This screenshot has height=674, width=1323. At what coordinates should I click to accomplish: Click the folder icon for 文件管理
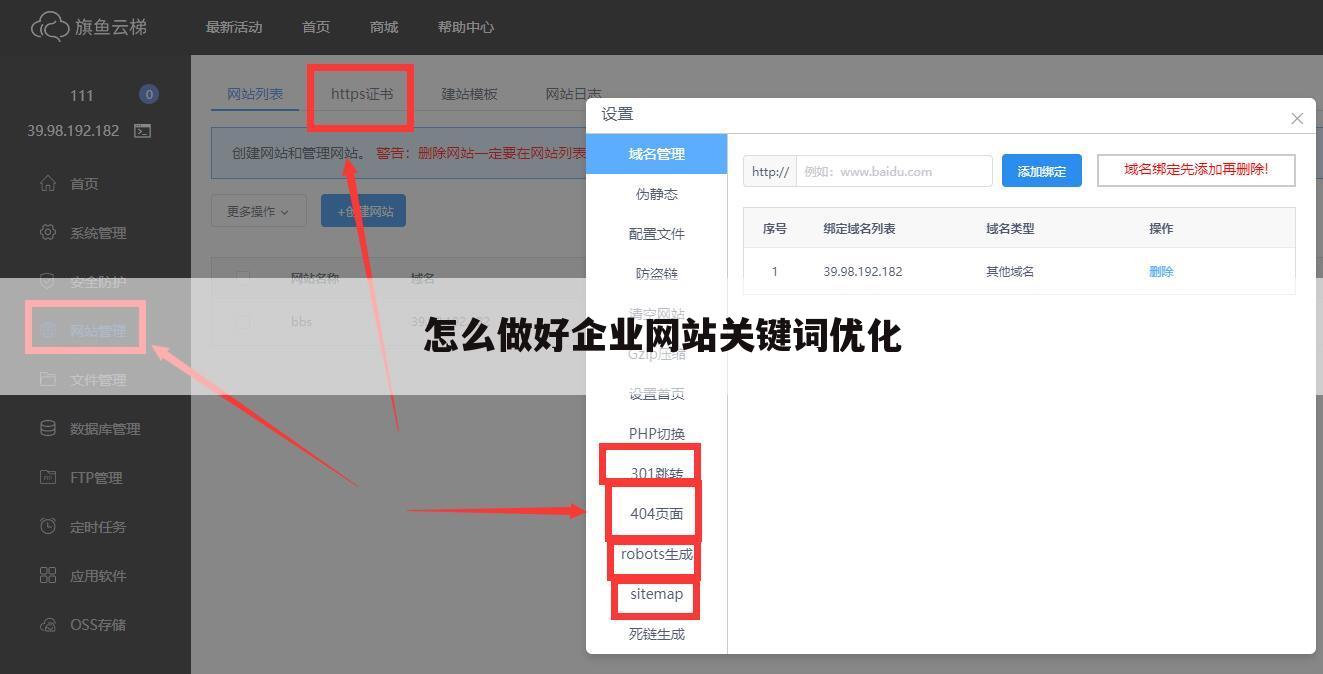click(47, 379)
